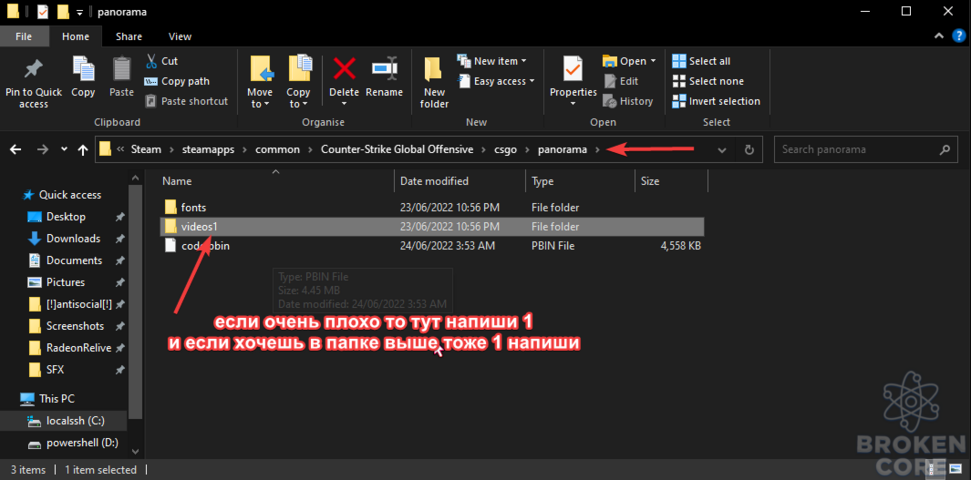Click the csgo breadcrumb segment
Screen dimensions: 971x480
[x=505, y=149]
